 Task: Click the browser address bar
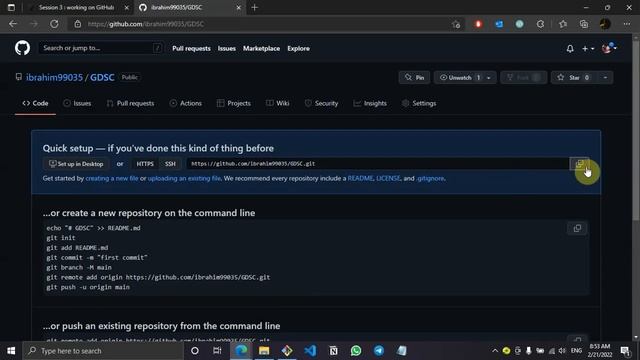click(261, 24)
